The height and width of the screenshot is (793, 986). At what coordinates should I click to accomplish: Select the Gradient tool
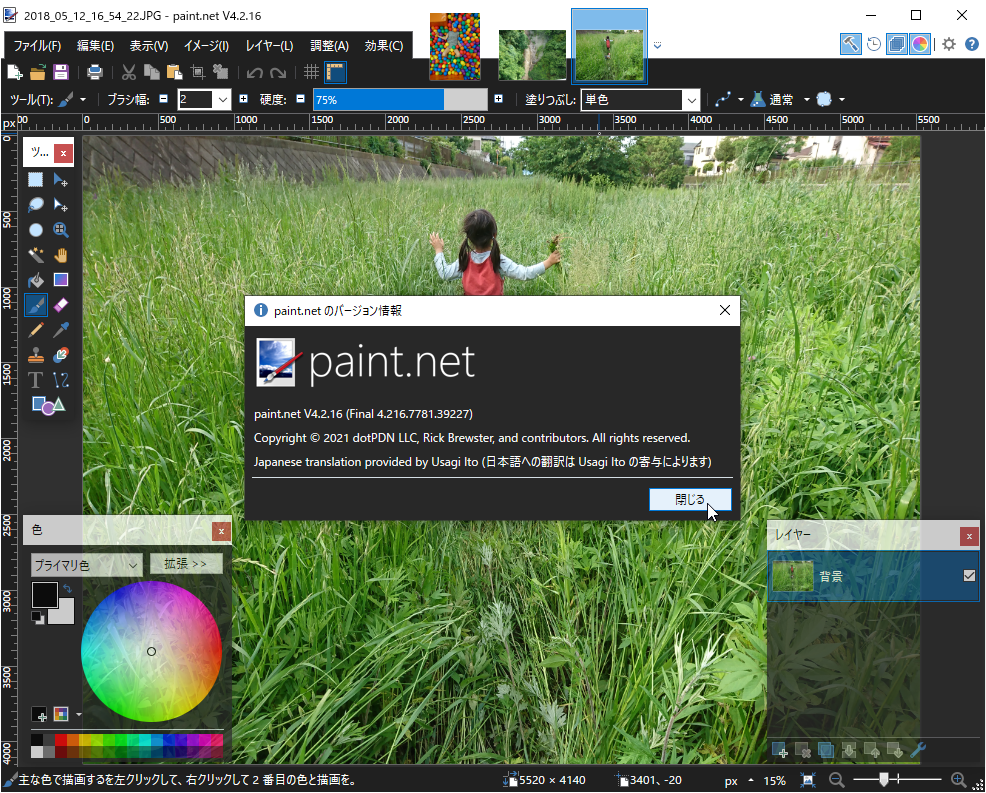(60, 280)
